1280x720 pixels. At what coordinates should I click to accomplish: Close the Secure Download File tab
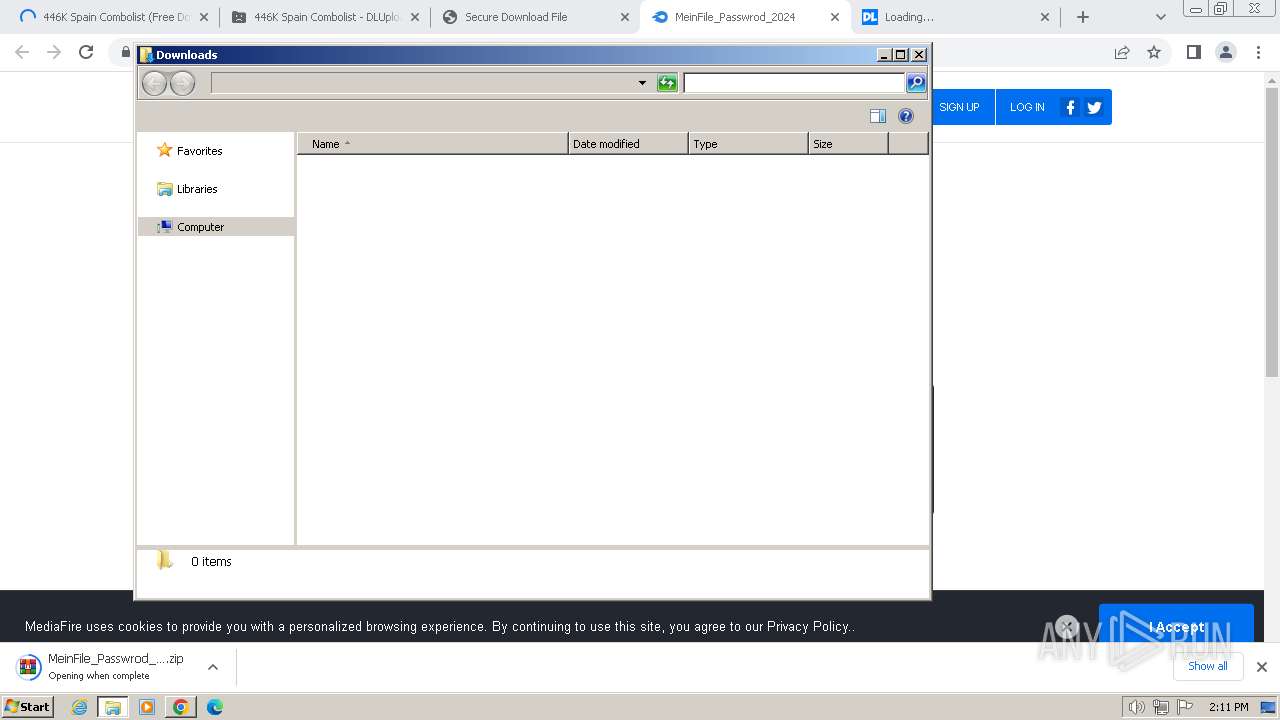click(x=625, y=17)
